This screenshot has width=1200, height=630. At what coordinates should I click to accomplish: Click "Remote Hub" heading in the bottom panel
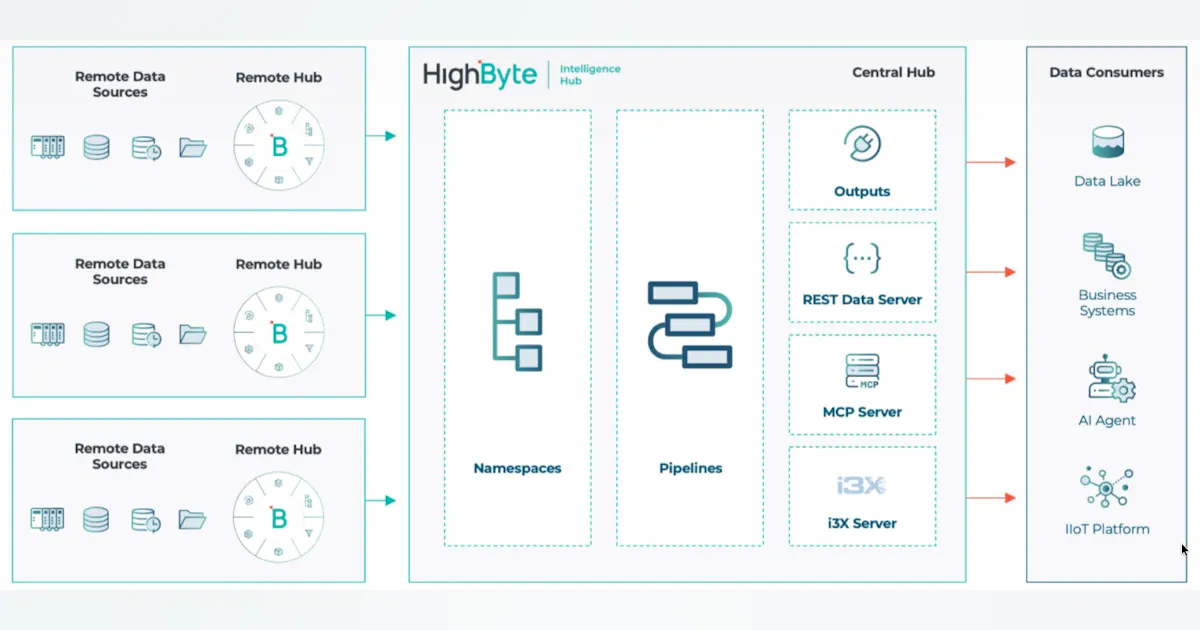279,449
